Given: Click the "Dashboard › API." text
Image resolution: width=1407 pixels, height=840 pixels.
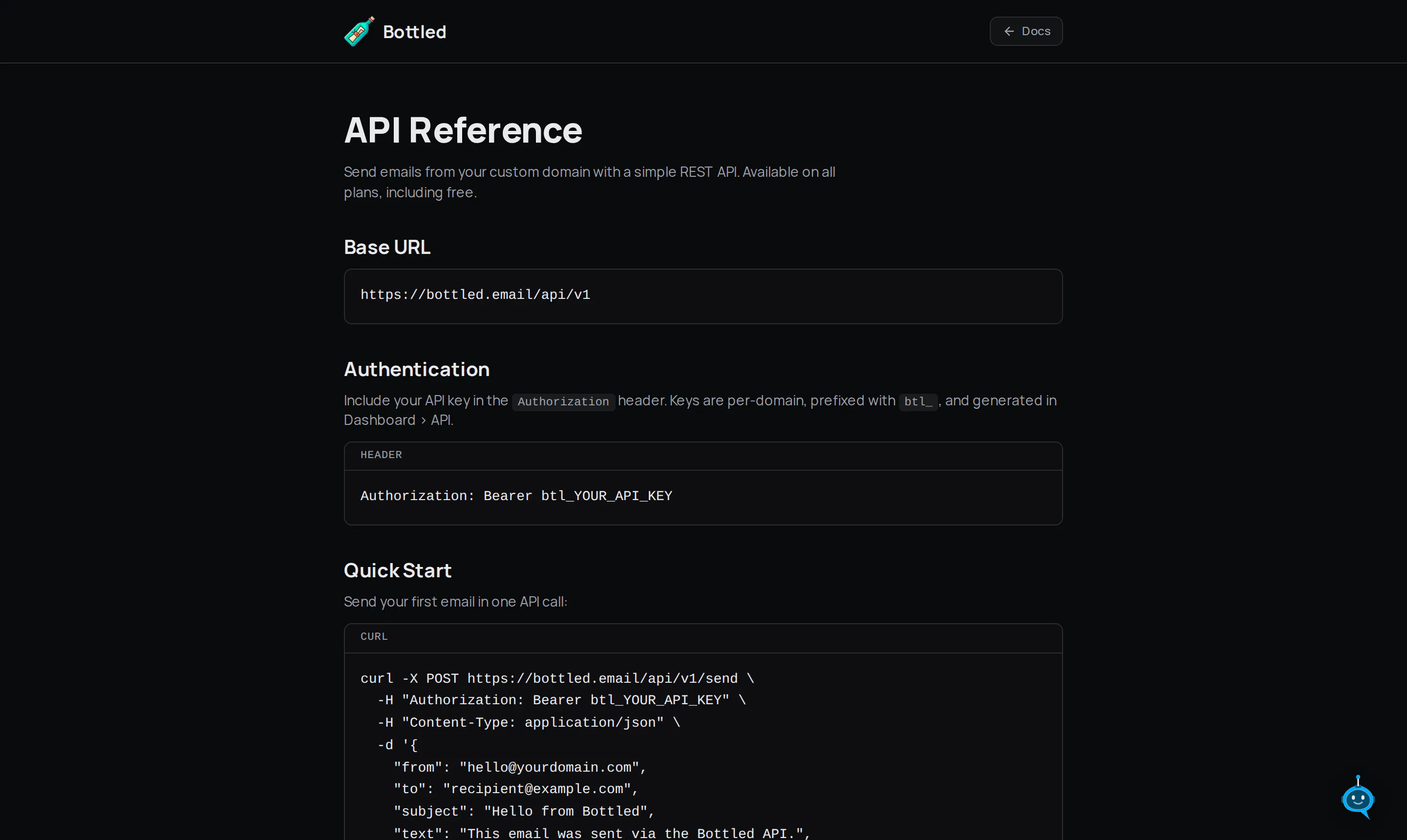Looking at the screenshot, I should coord(399,420).
